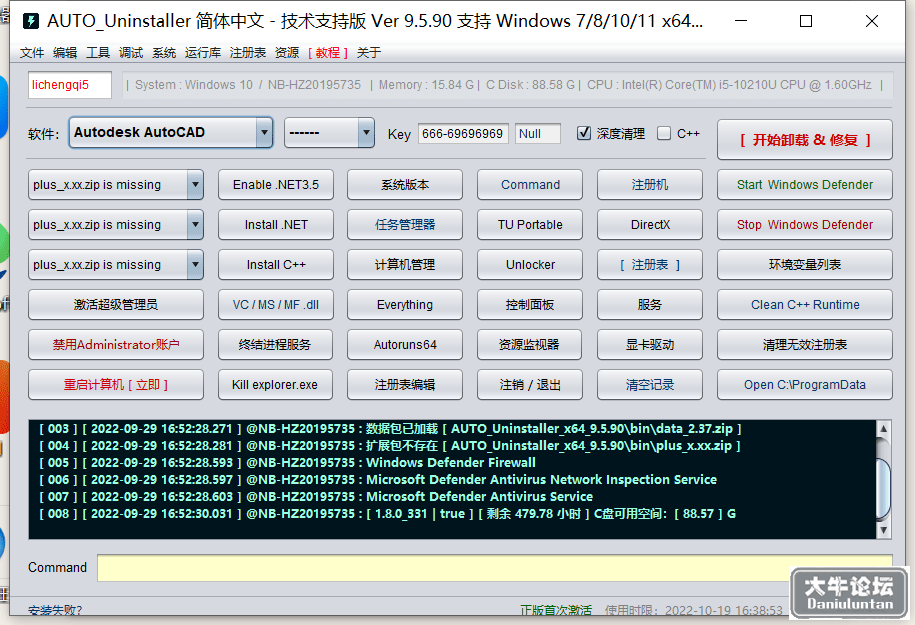This screenshot has width=915, height=625.
Task: Click the 系统版本 button
Action: point(405,184)
